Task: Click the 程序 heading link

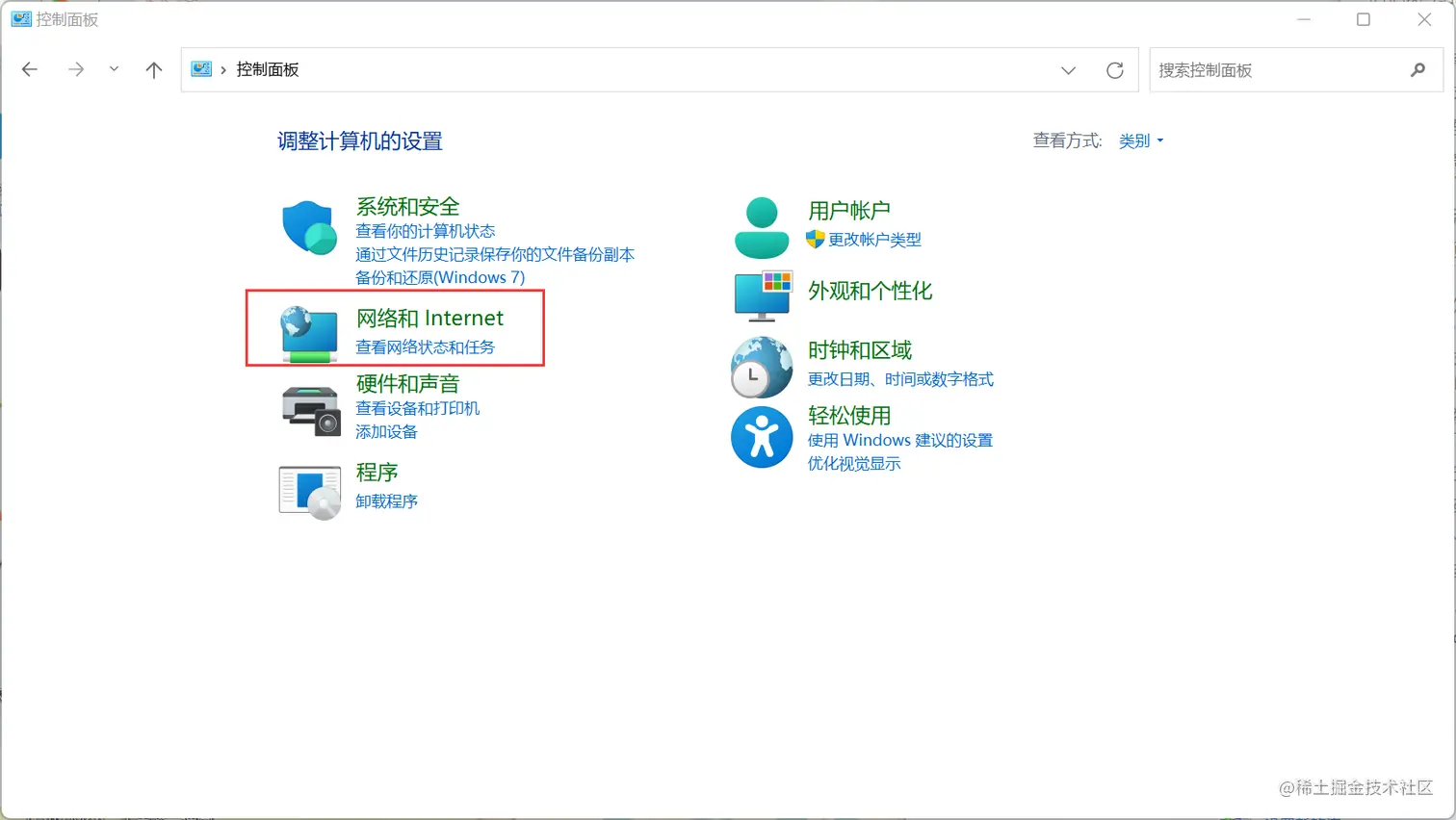Action: click(377, 473)
